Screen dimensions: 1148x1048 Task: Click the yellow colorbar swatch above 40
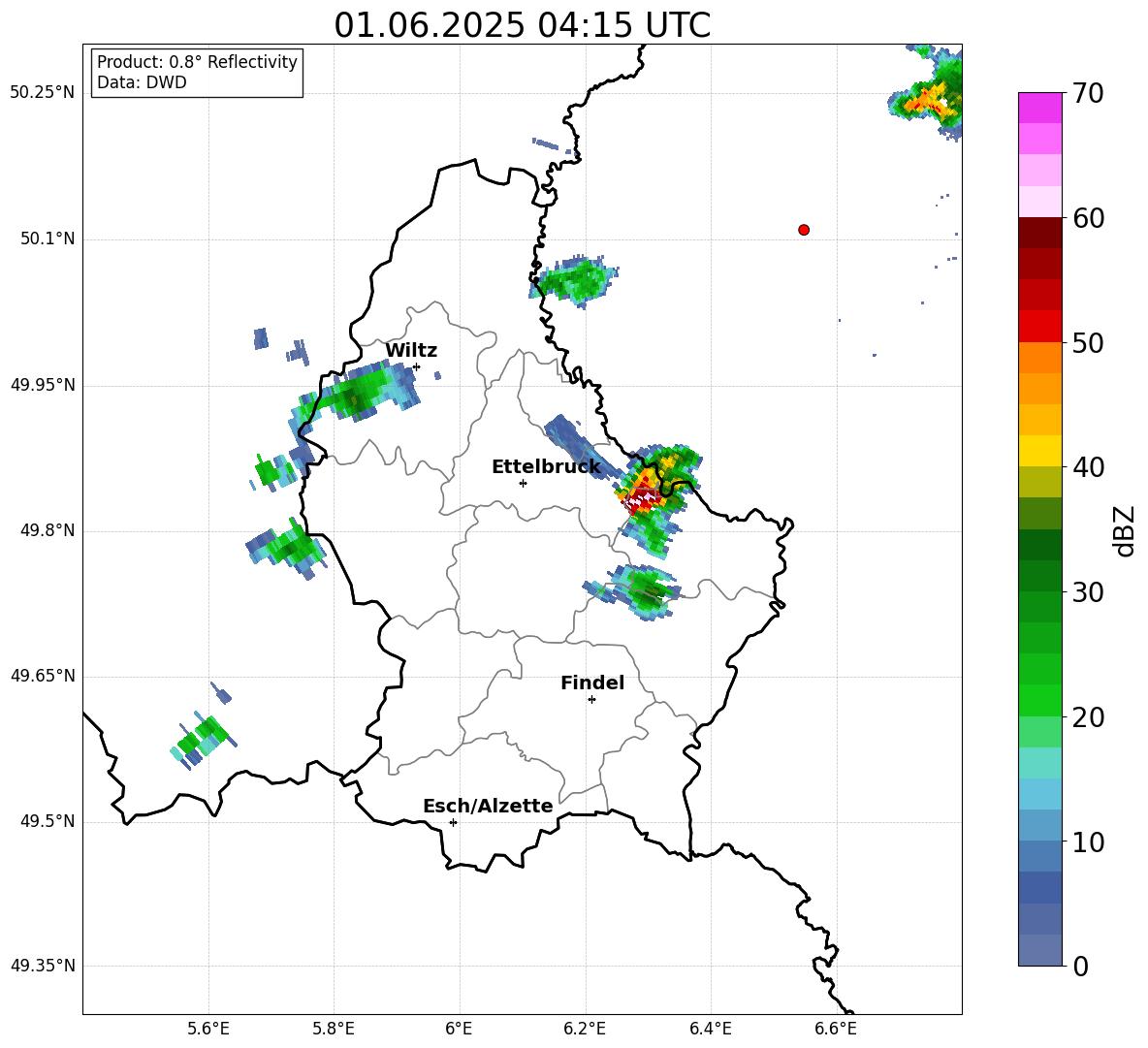[1040, 451]
